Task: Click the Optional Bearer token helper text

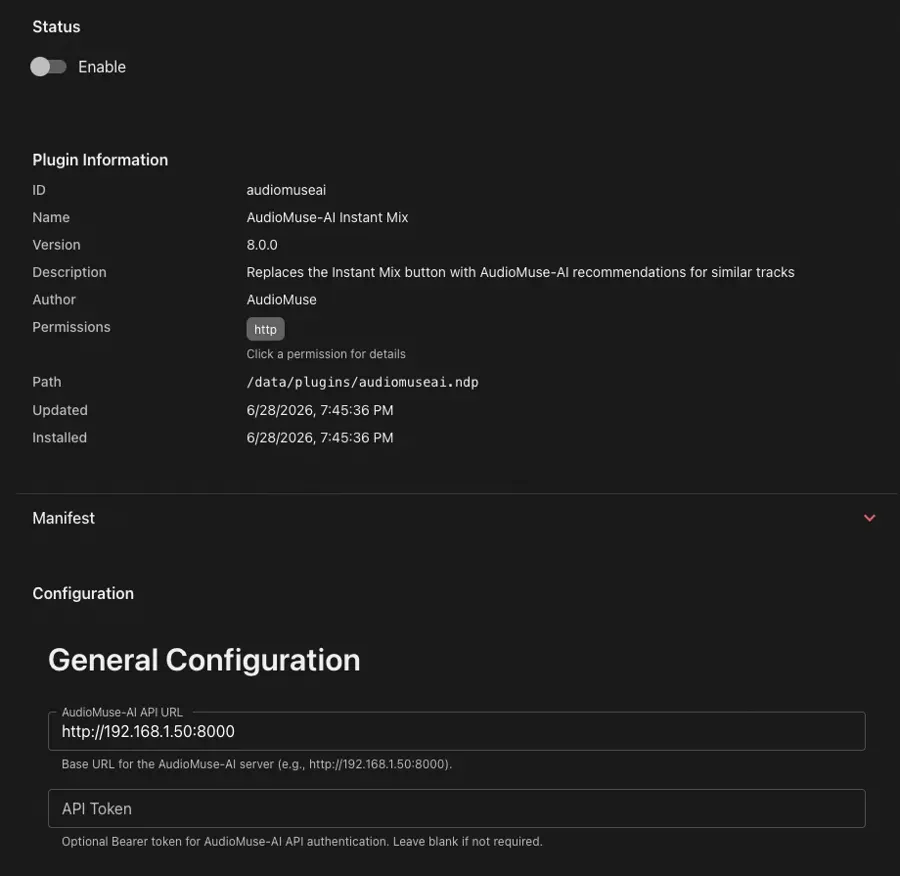Action: point(302,842)
